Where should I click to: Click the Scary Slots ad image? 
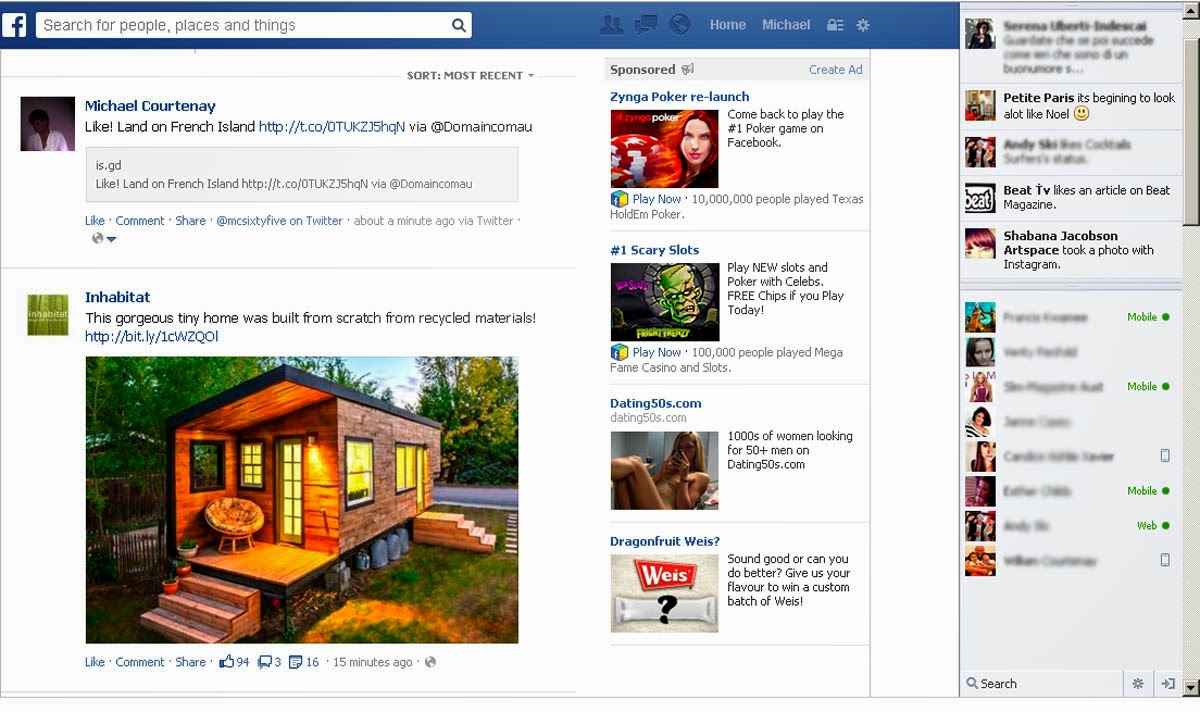coord(665,302)
